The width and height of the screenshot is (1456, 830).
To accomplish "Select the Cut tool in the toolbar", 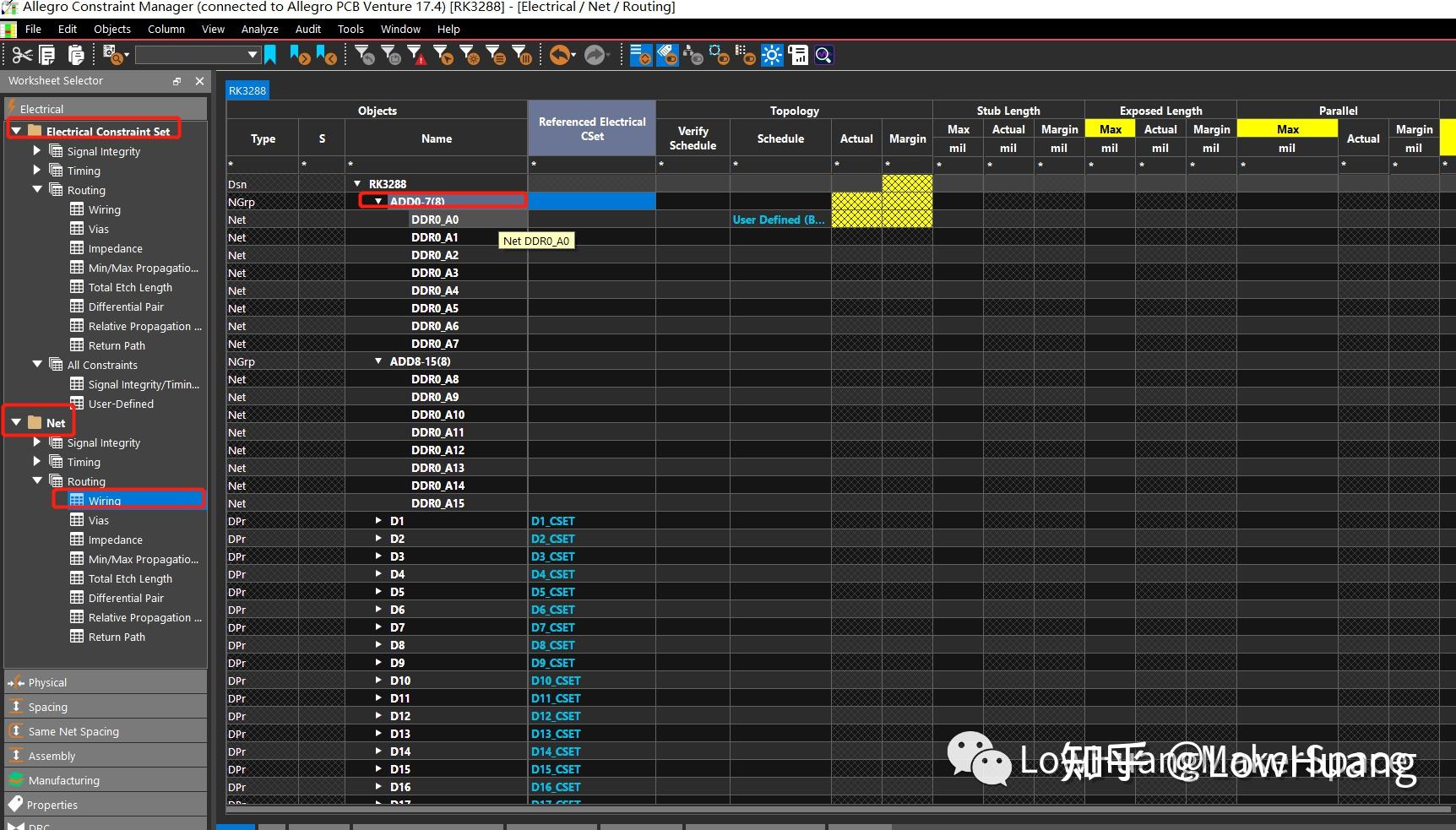I will click(21, 54).
